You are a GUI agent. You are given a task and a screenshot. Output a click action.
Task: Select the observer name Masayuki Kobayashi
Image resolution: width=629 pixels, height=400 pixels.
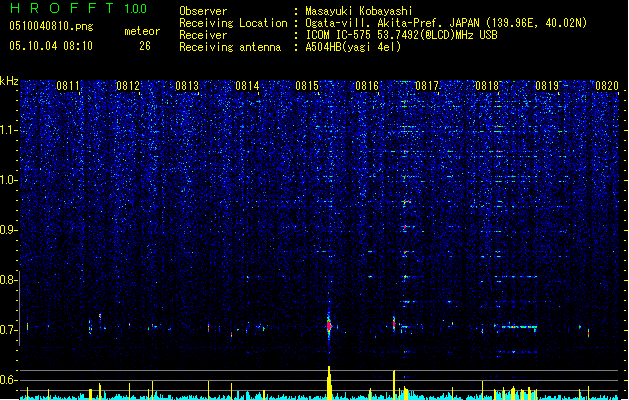click(359, 11)
